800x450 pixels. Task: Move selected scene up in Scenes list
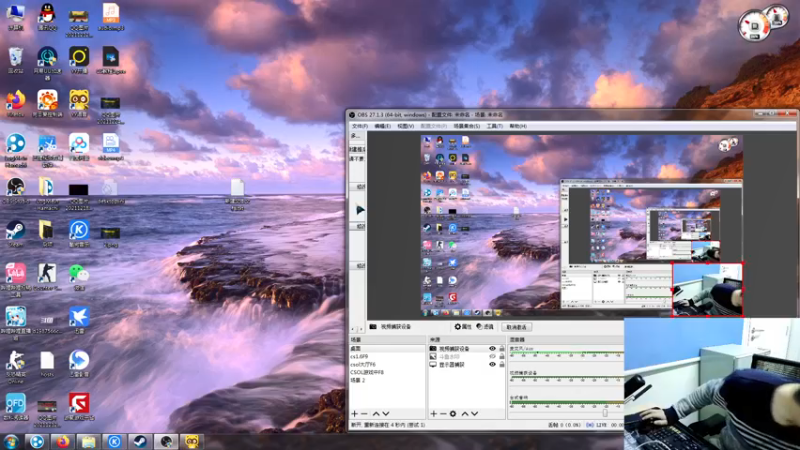pyautogui.click(x=376, y=414)
